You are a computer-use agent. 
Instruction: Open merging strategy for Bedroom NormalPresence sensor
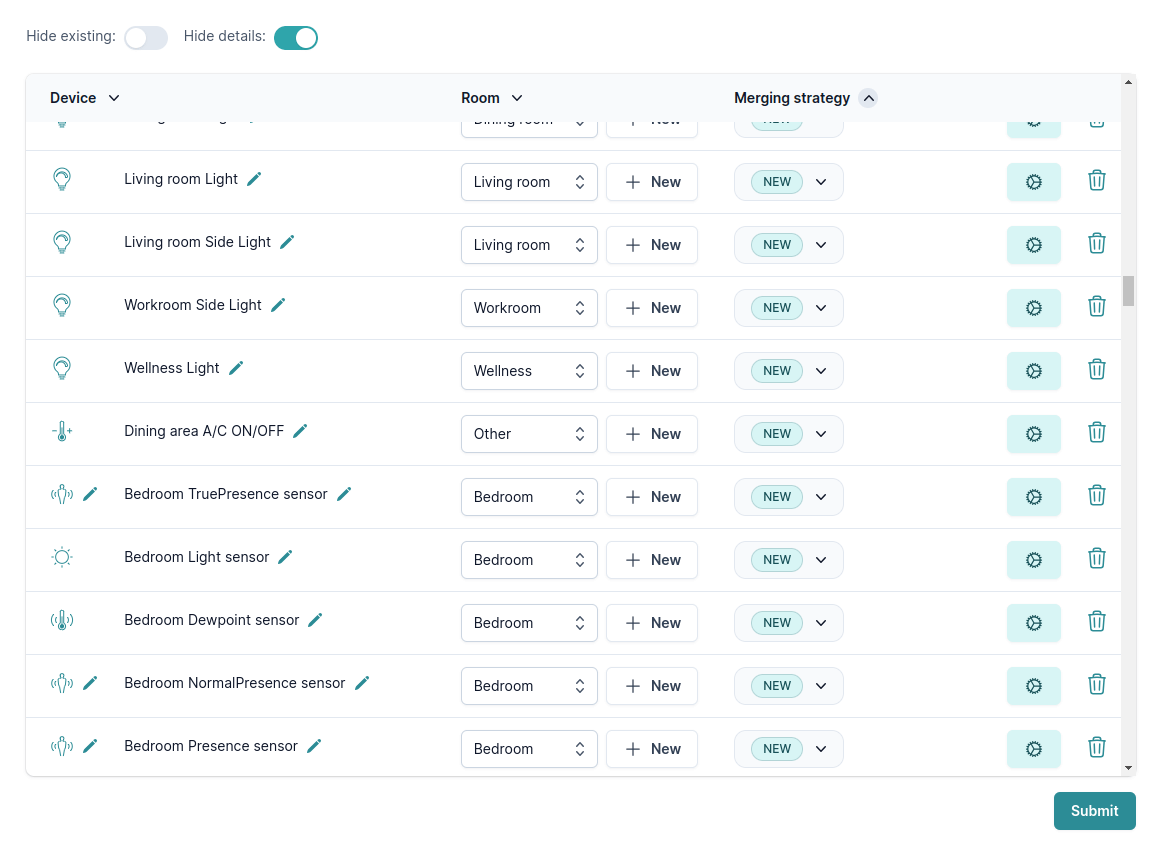pos(788,686)
